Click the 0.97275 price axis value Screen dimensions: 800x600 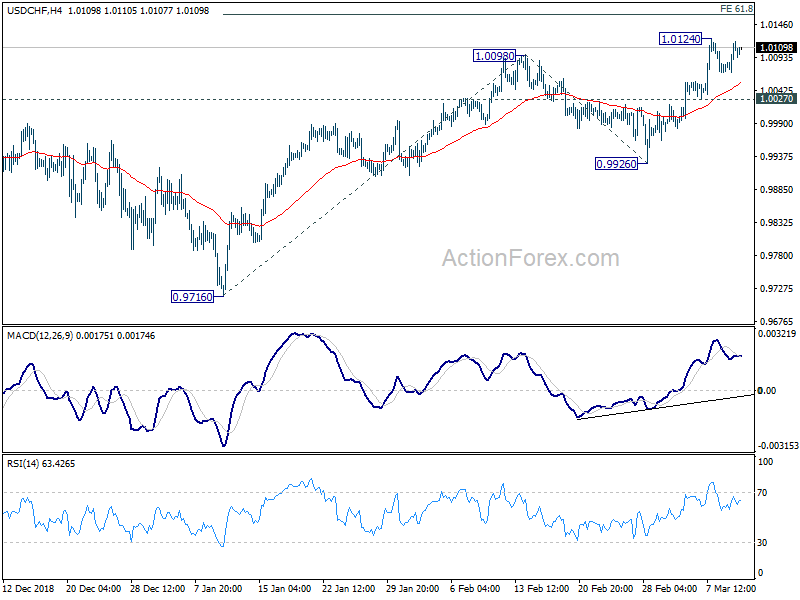click(777, 289)
